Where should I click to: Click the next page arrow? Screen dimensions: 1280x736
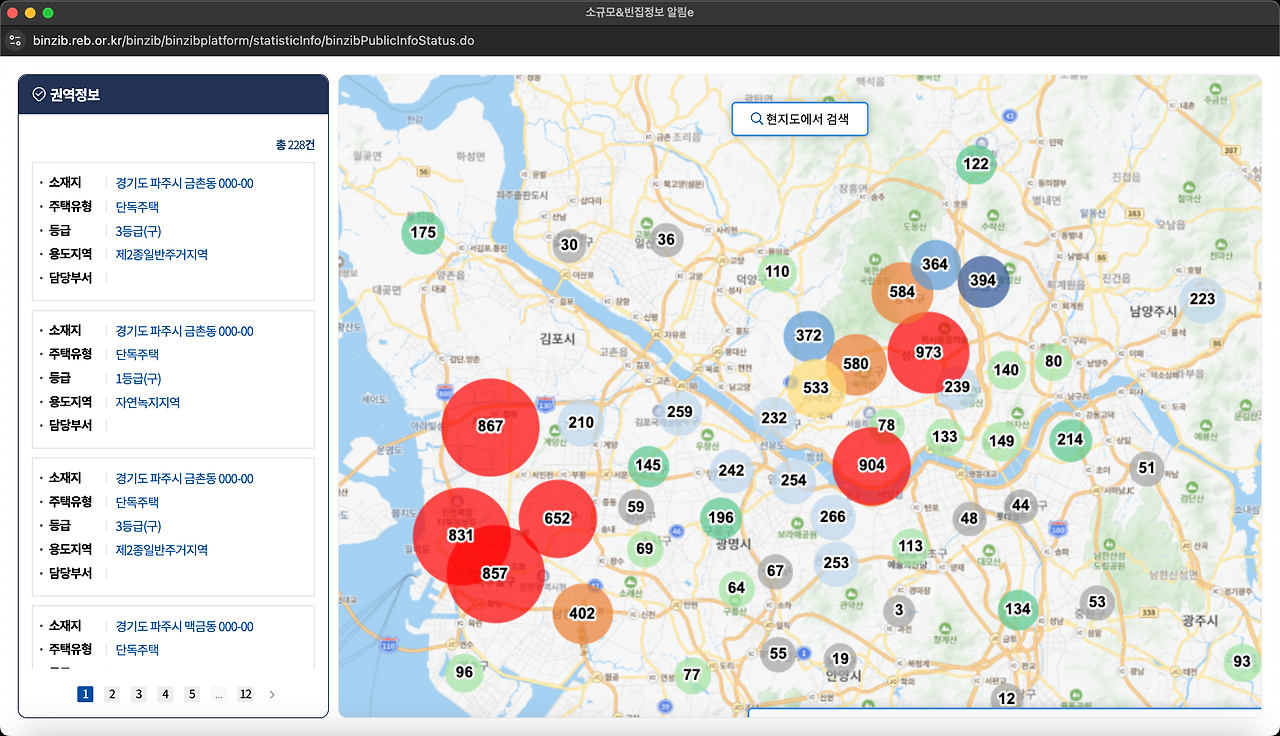(x=272, y=694)
